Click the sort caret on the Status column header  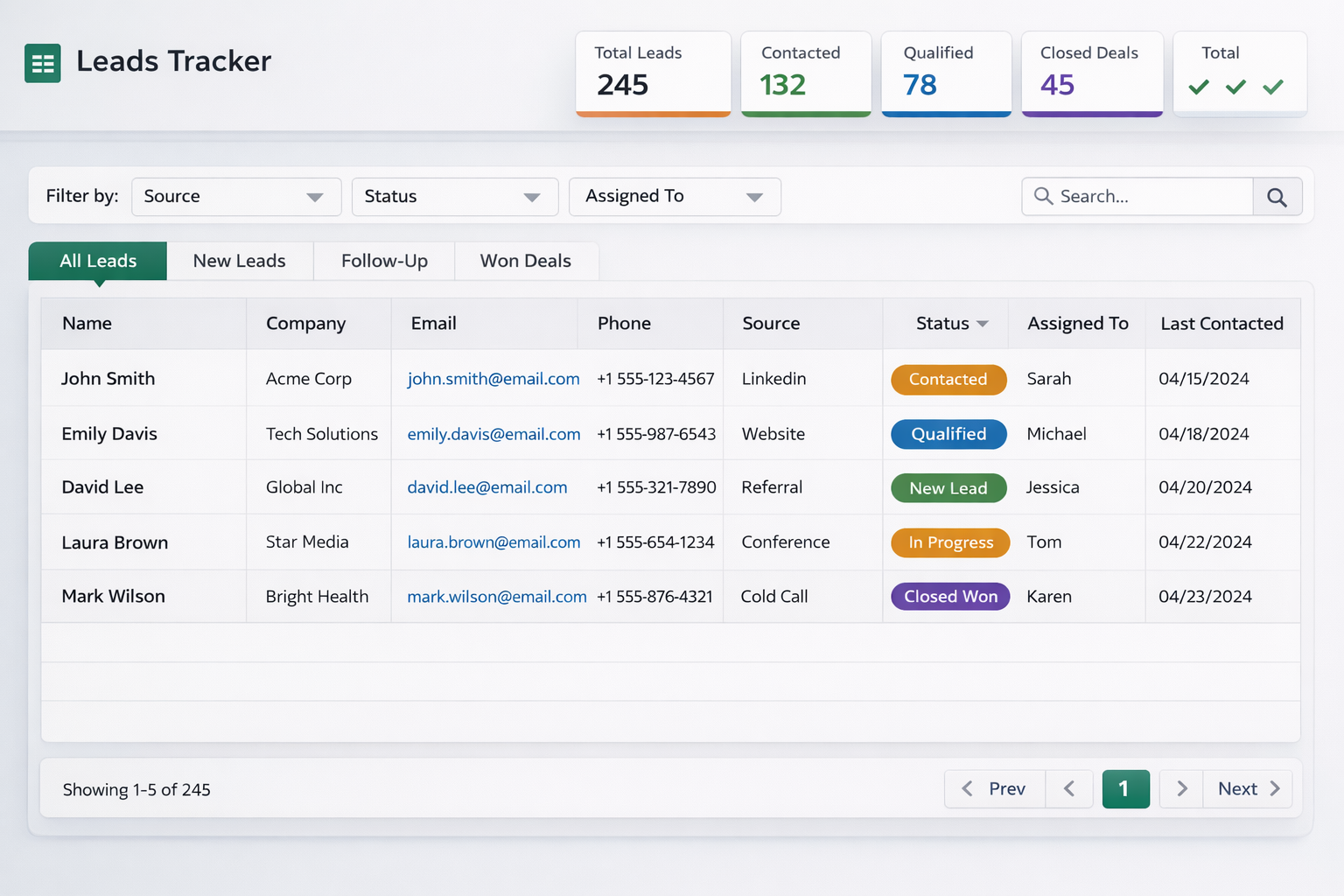[x=982, y=323]
